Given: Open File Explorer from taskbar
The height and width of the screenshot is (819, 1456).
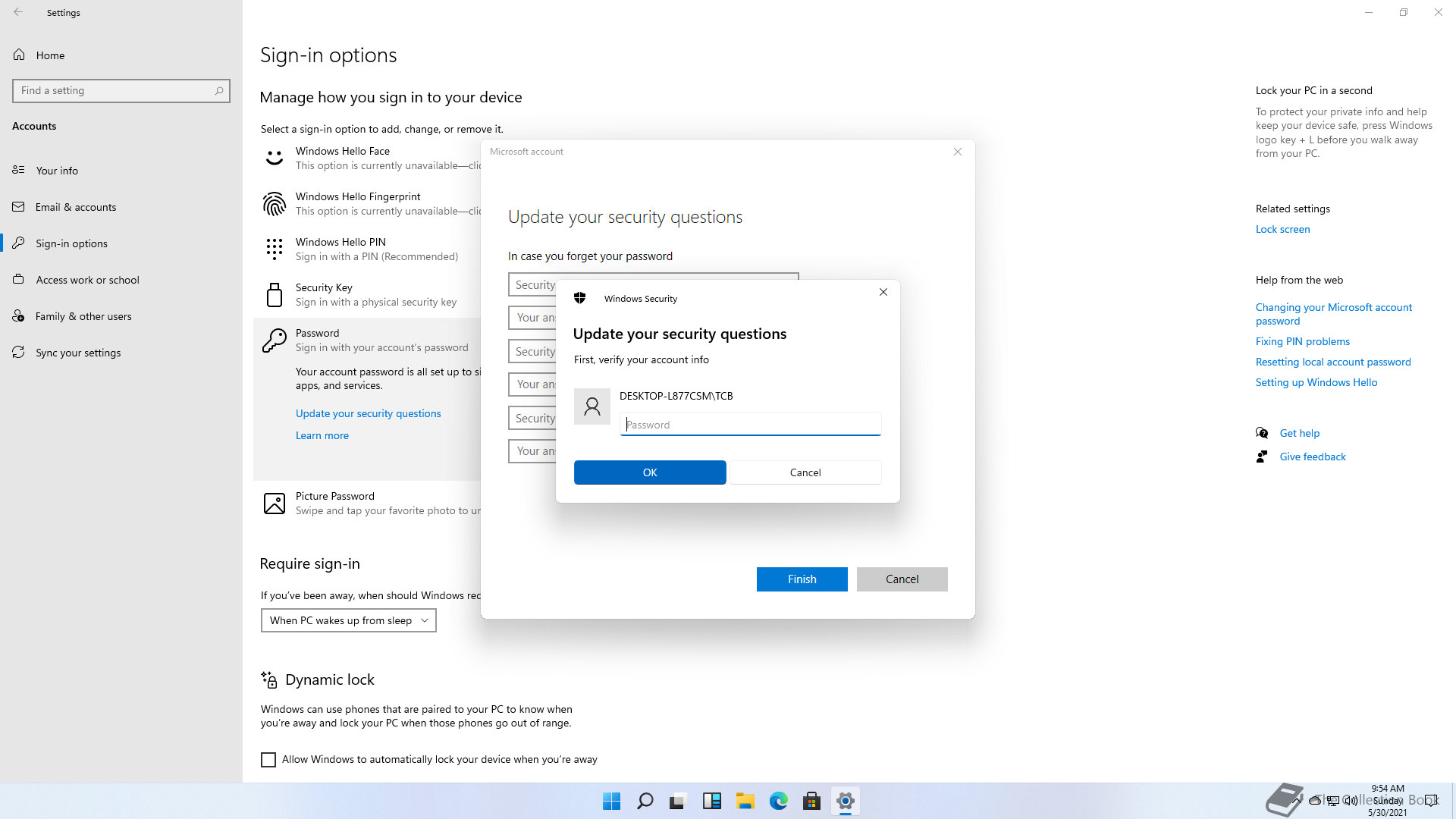Looking at the screenshot, I should pos(745,801).
